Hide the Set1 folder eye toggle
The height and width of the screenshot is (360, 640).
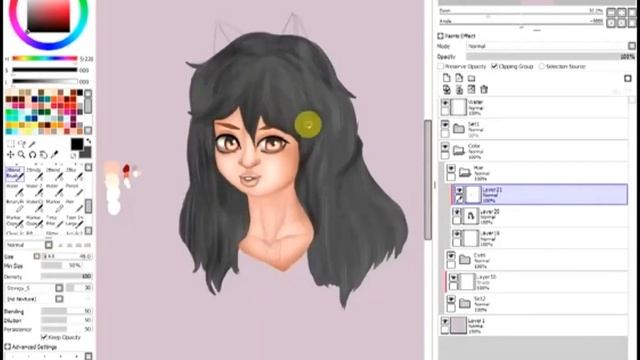point(445,124)
